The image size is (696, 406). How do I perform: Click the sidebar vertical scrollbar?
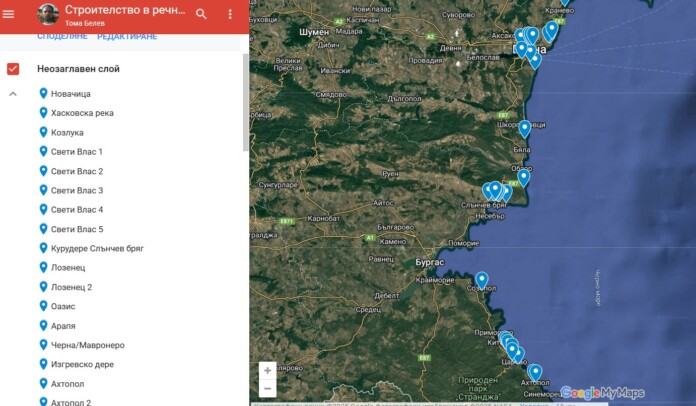[x=246, y=100]
